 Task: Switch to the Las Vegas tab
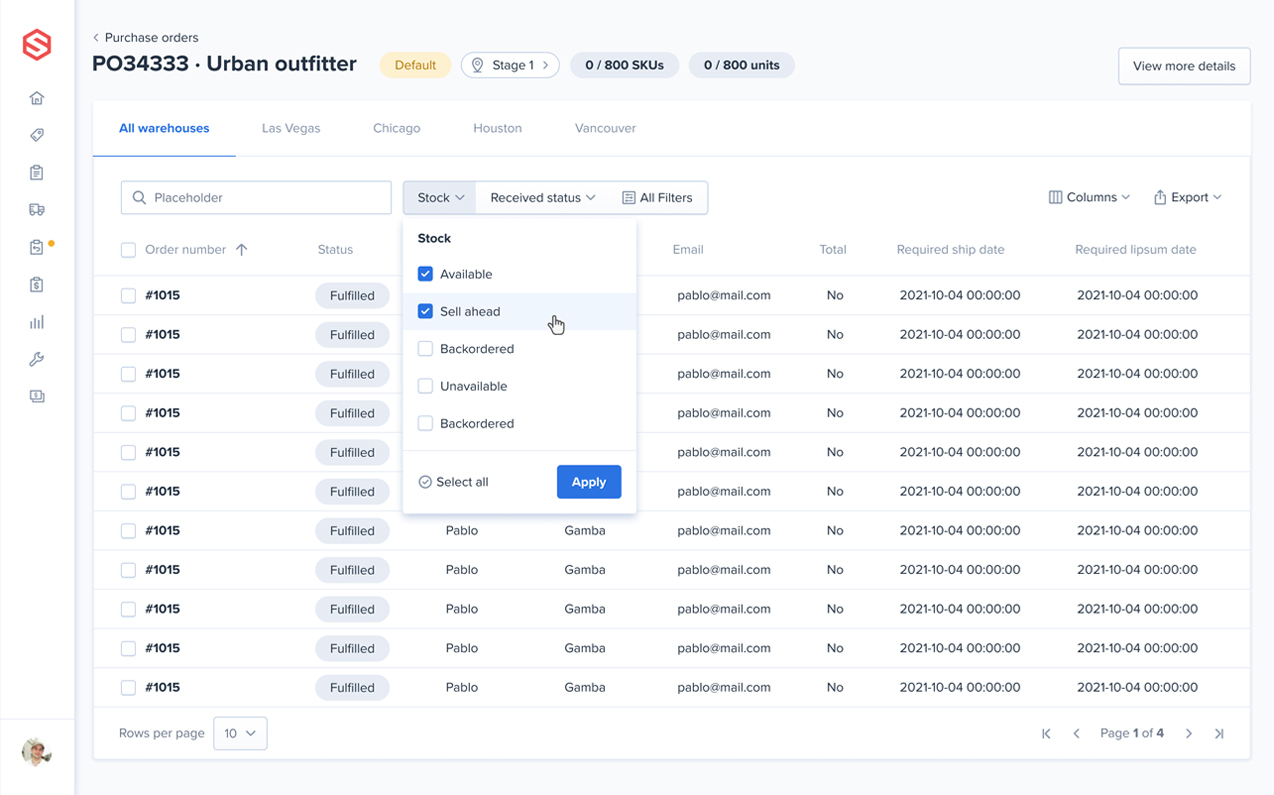click(291, 128)
